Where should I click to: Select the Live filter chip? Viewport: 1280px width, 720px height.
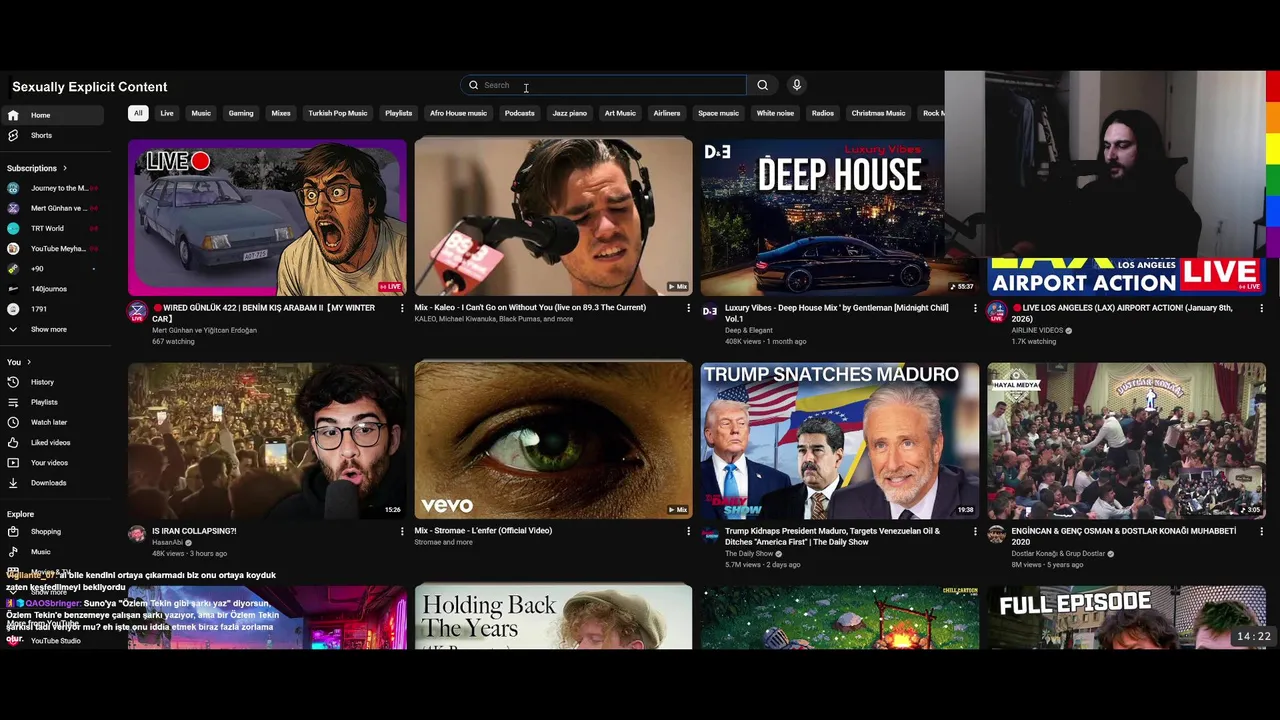point(167,113)
